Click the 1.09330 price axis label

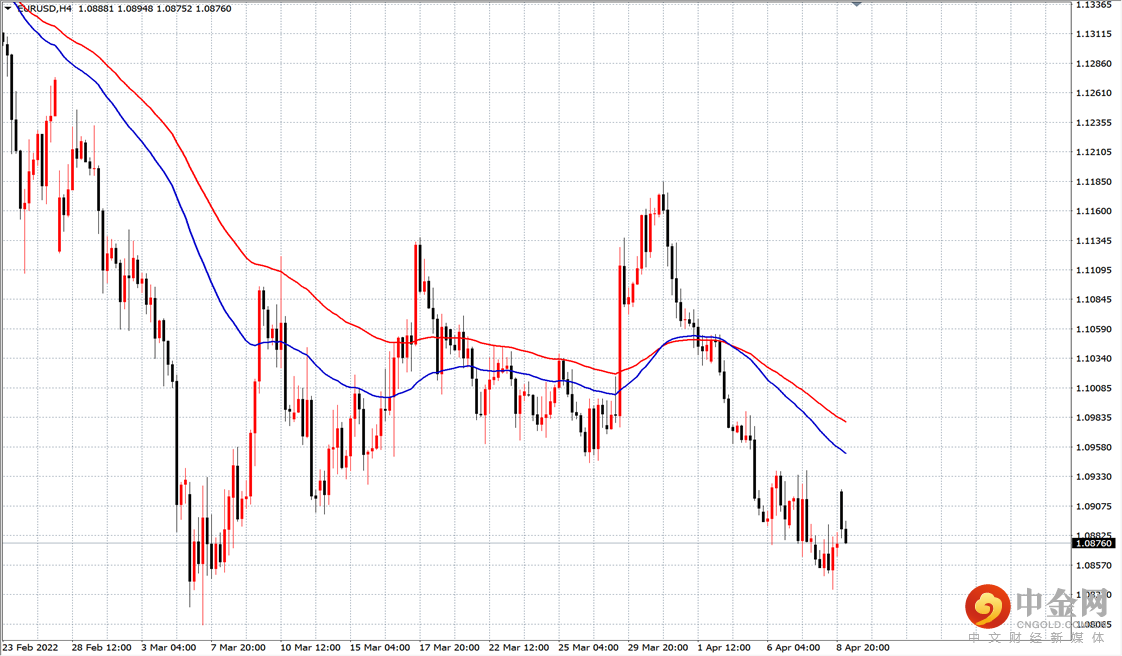pos(1093,476)
